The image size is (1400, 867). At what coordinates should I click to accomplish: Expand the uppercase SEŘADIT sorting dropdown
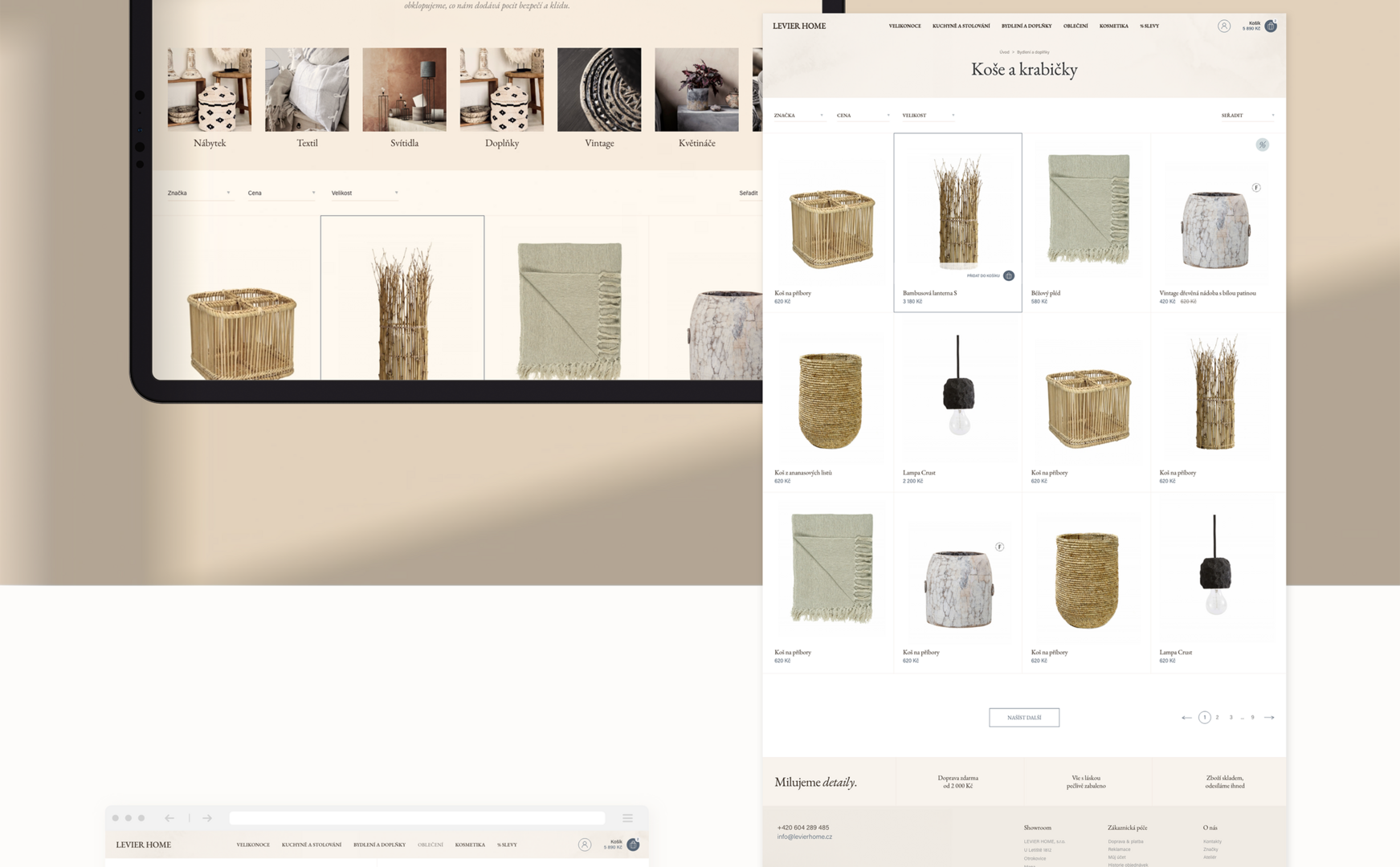[x=1247, y=116]
